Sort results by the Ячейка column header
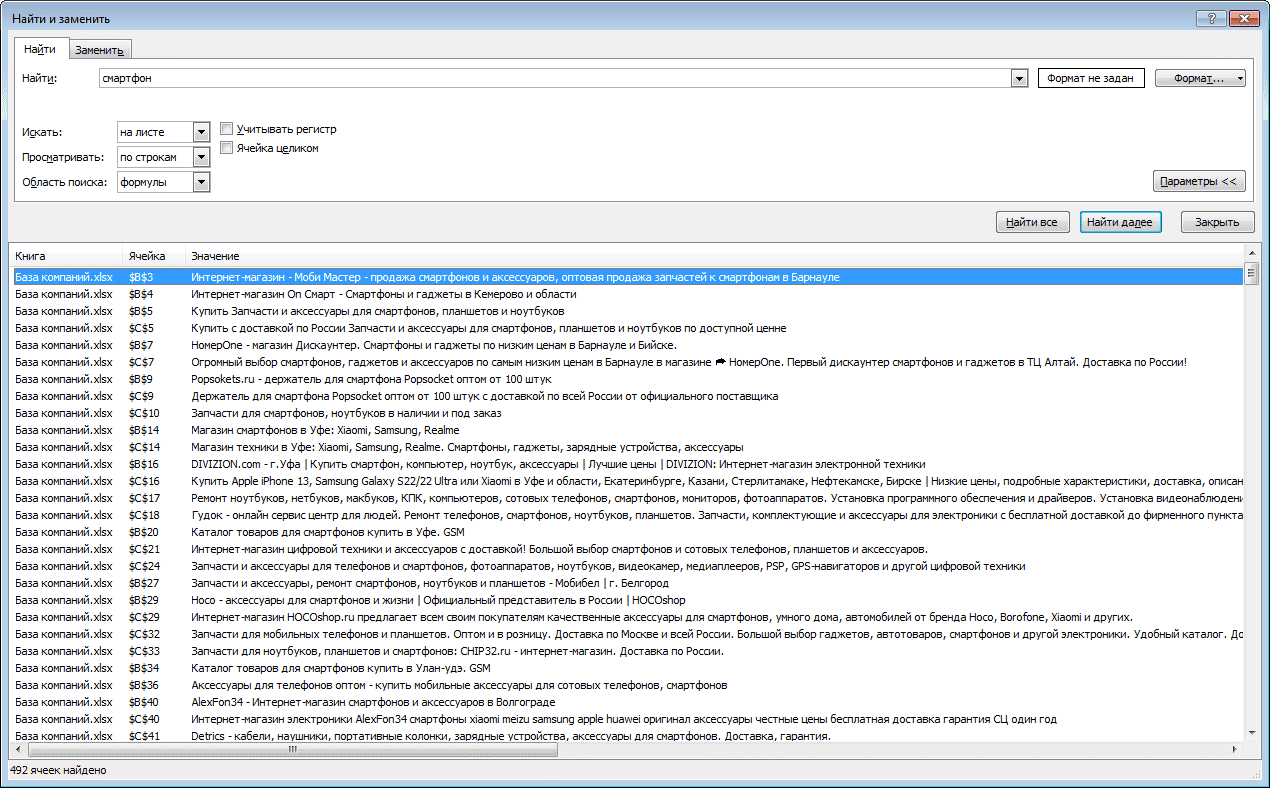Screen dimensions: 1270x788 pyautogui.click(x=154, y=256)
